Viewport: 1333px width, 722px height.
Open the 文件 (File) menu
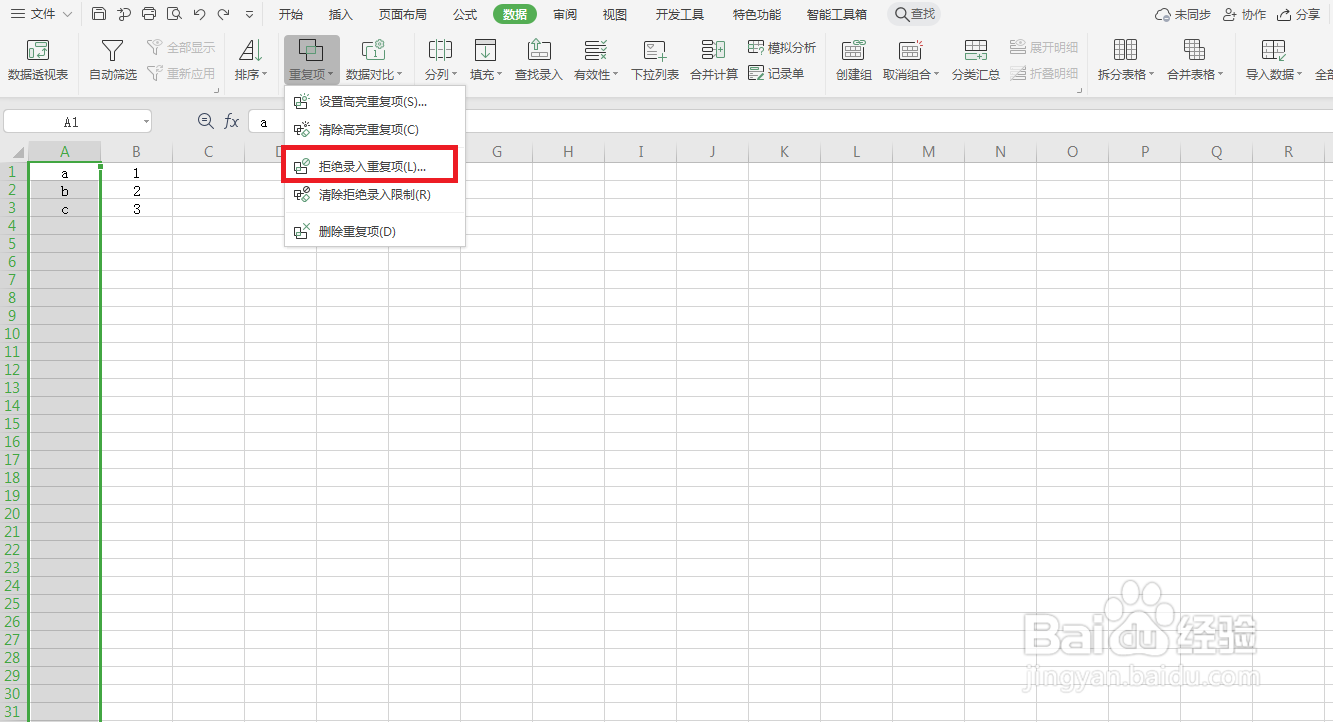pos(41,14)
